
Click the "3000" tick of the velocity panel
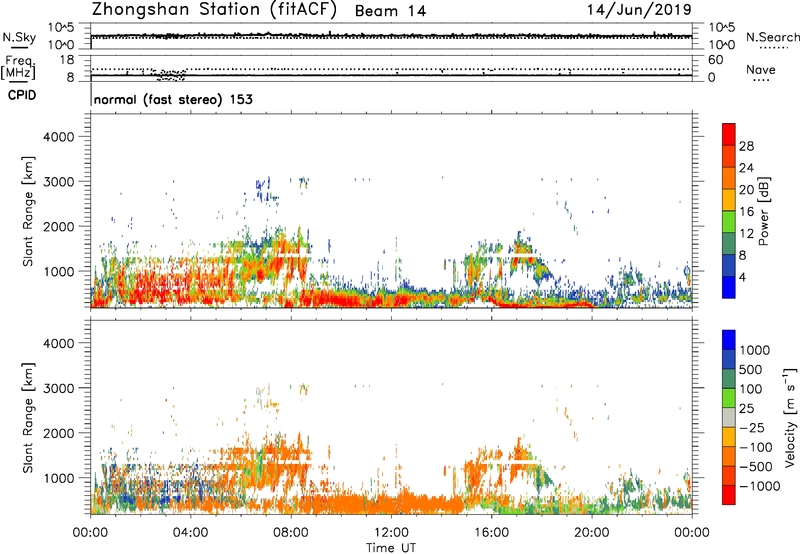pyautogui.click(x=58, y=388)
